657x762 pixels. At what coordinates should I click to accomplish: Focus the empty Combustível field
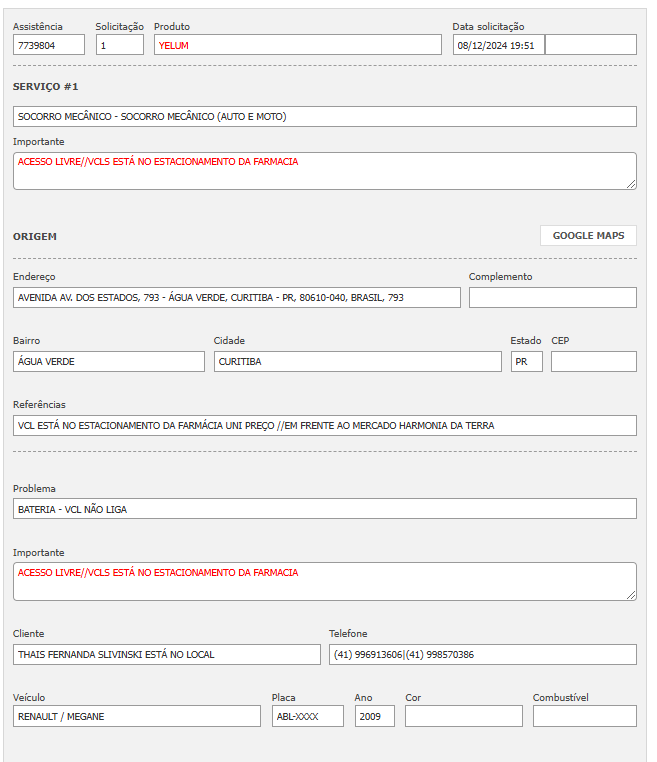(584, 717)
